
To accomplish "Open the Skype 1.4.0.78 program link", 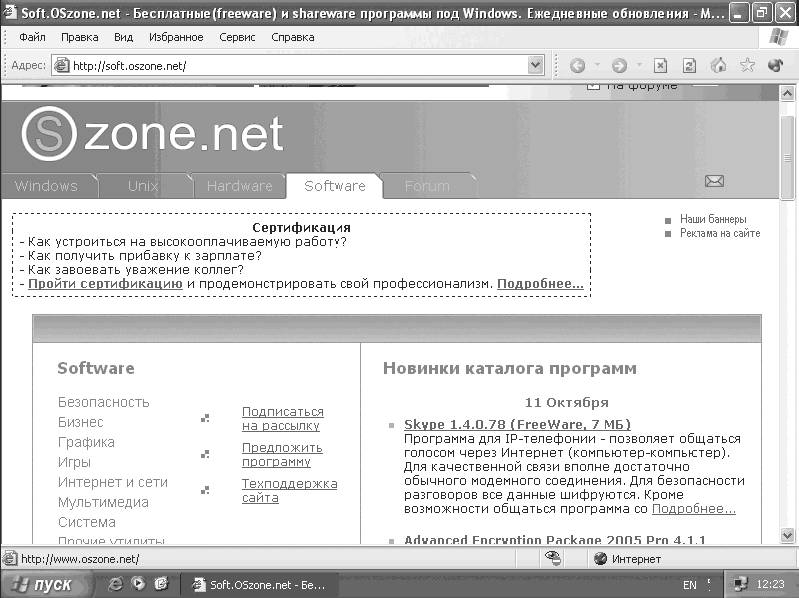I will [x=517, y=424].
